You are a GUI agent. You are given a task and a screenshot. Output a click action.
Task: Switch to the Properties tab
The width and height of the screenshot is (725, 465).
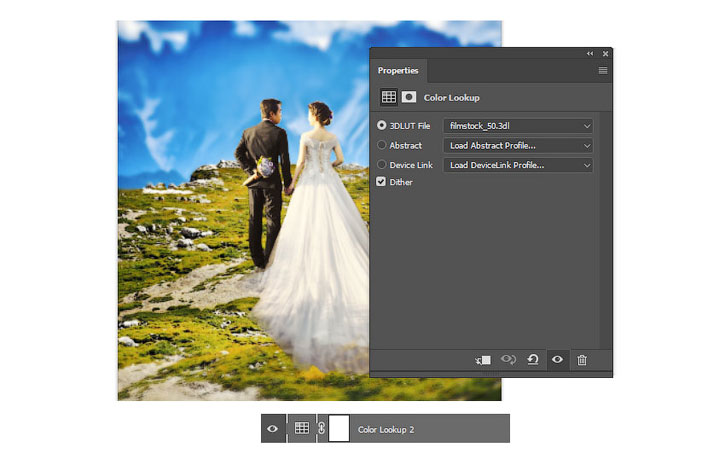click(x=398, y=71)
